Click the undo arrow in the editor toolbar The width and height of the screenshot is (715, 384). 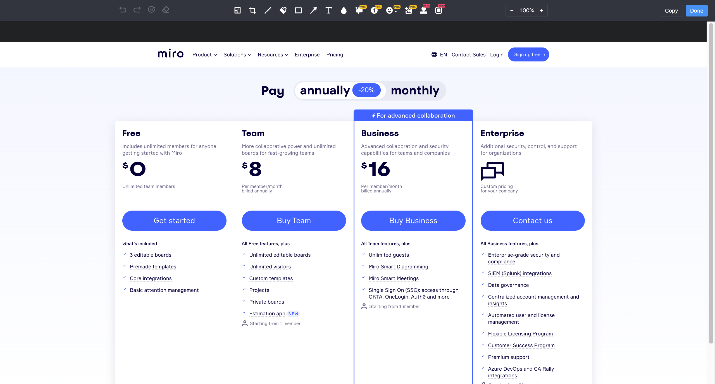pyautogui.click(x=122, y=10)
